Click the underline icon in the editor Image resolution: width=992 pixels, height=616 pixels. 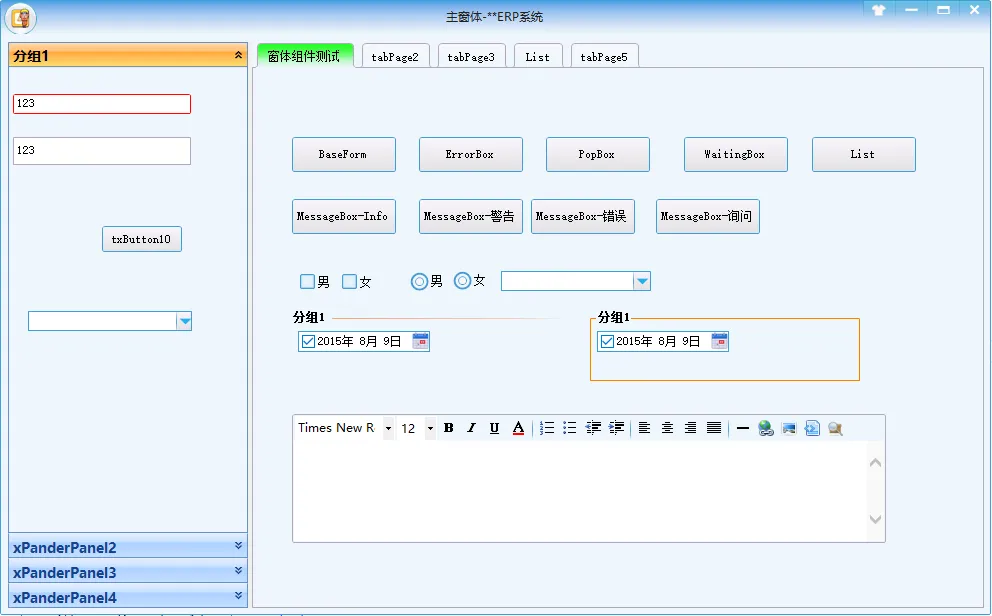tap(494, 428)
